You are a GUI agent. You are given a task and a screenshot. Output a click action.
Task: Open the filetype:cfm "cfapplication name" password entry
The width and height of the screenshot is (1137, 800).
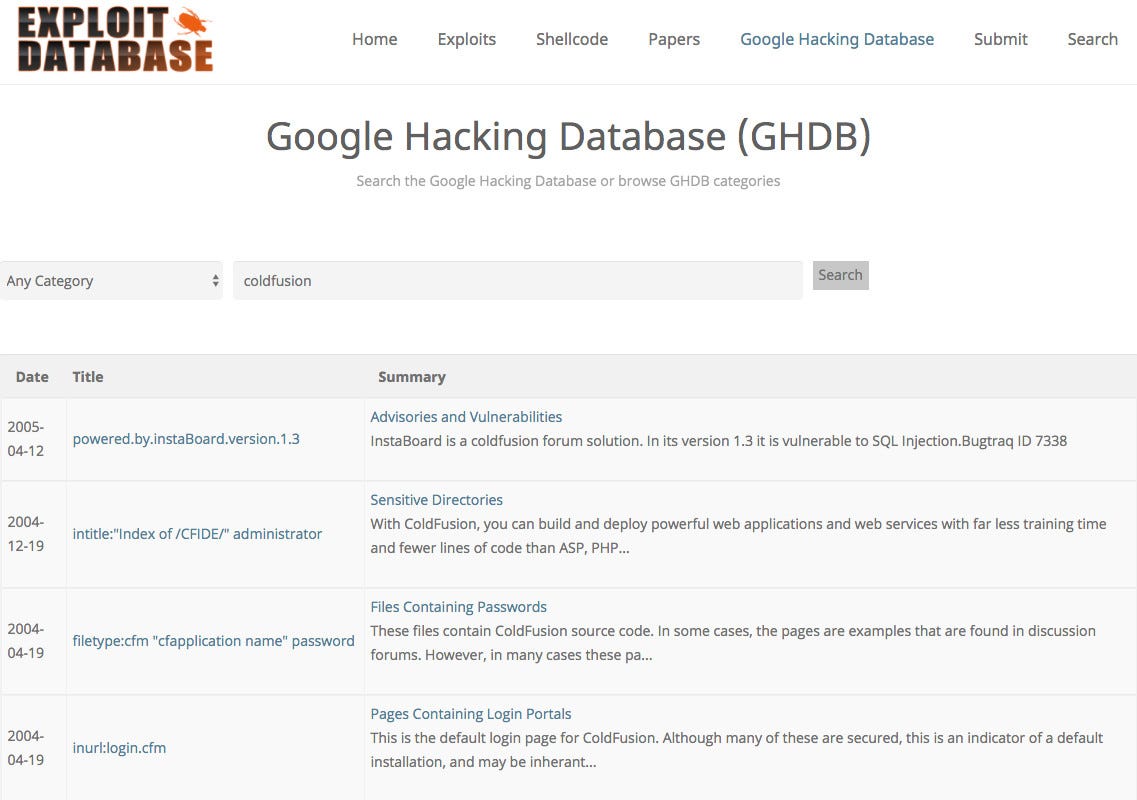[x=213, y=641]
